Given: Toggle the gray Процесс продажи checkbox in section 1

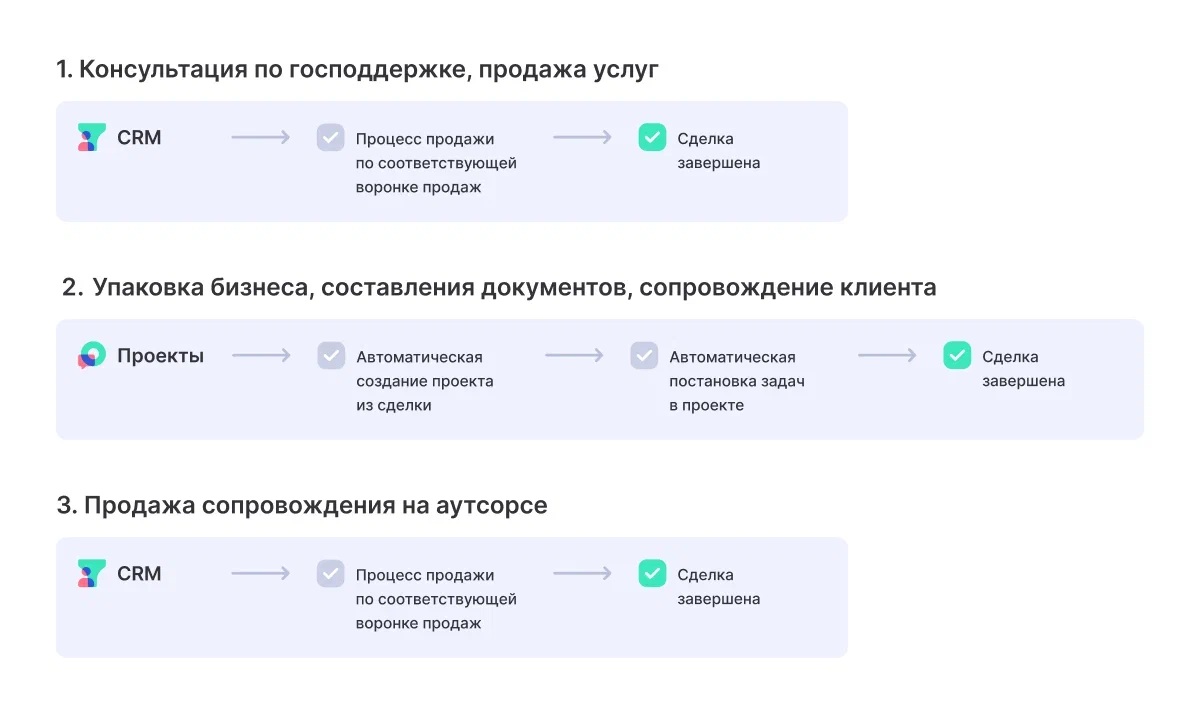Looking at the screenshot, I should (x=331, y=138).
